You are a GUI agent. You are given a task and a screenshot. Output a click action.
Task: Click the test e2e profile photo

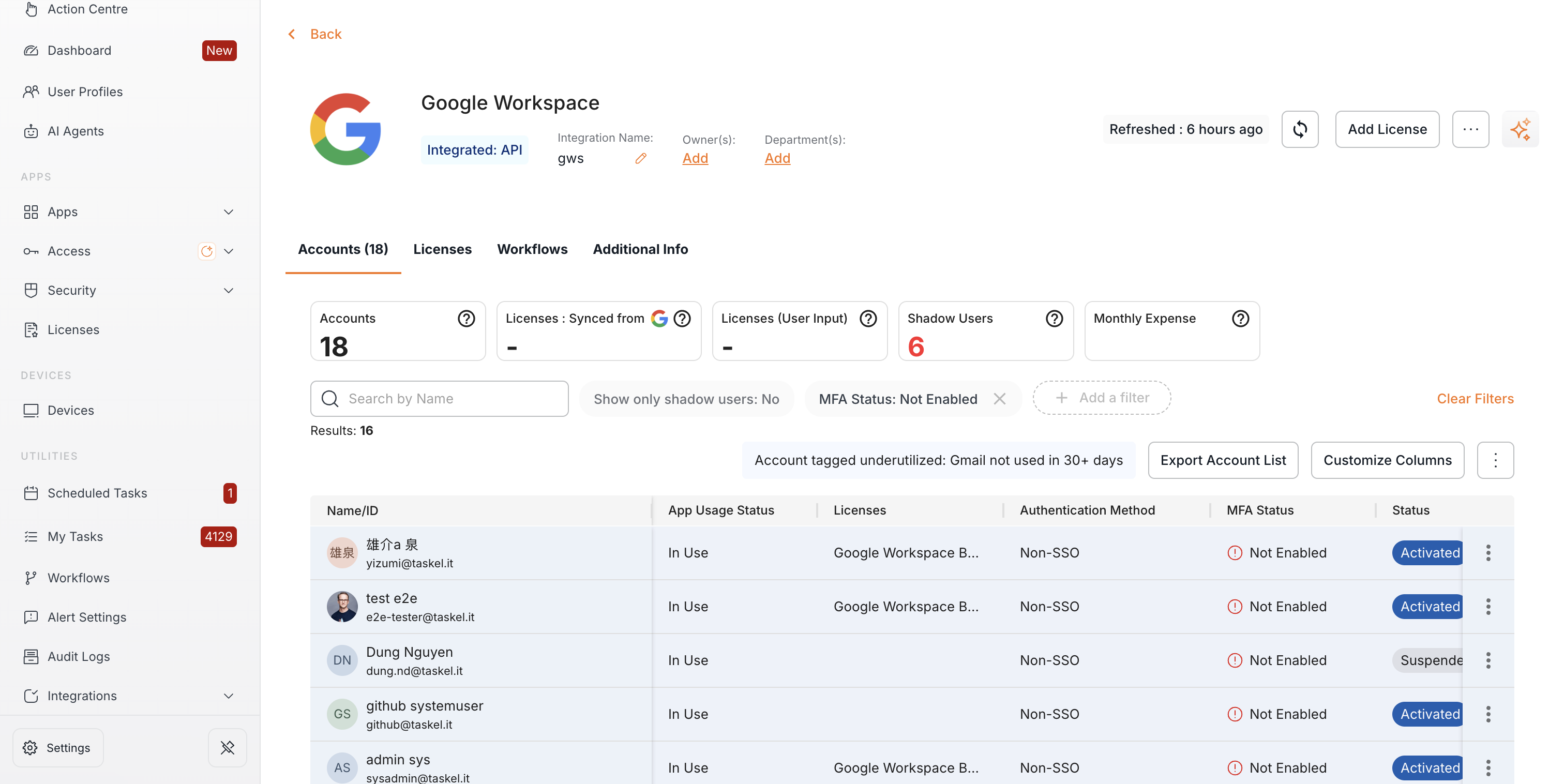[342, 607]
